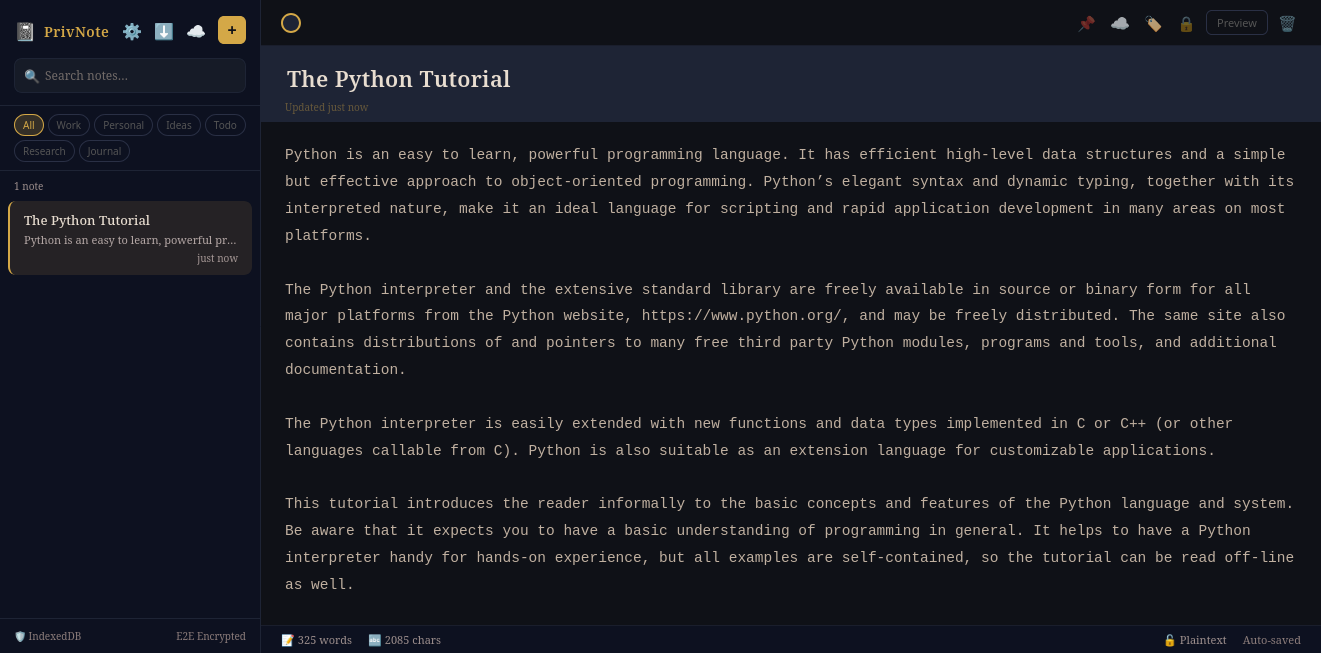Open settings via the gear icon
1321x653 pixels.
click(132, 31)
